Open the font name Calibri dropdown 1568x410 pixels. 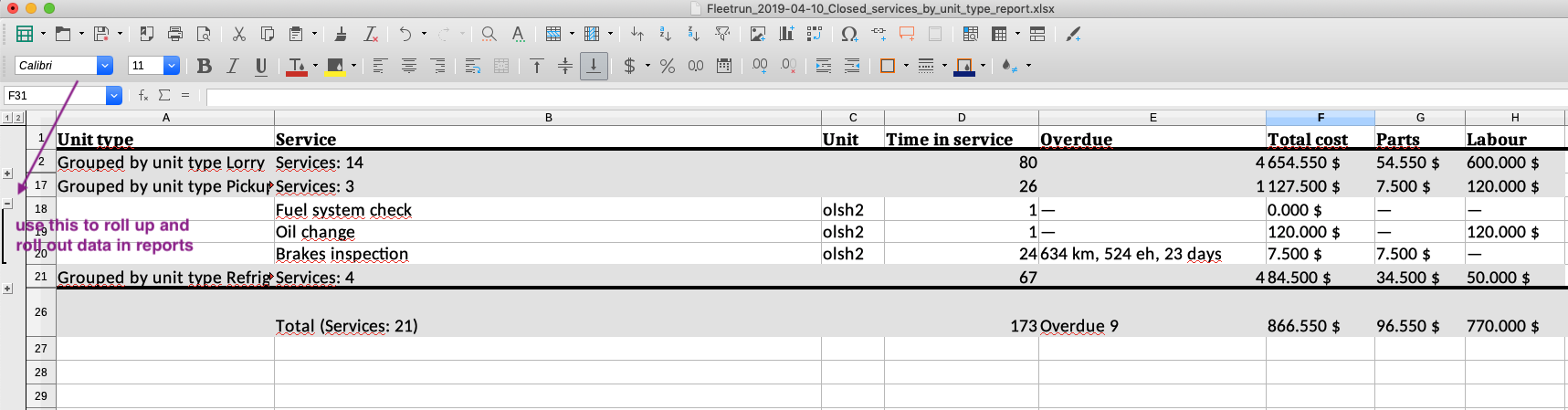[105, 66]
